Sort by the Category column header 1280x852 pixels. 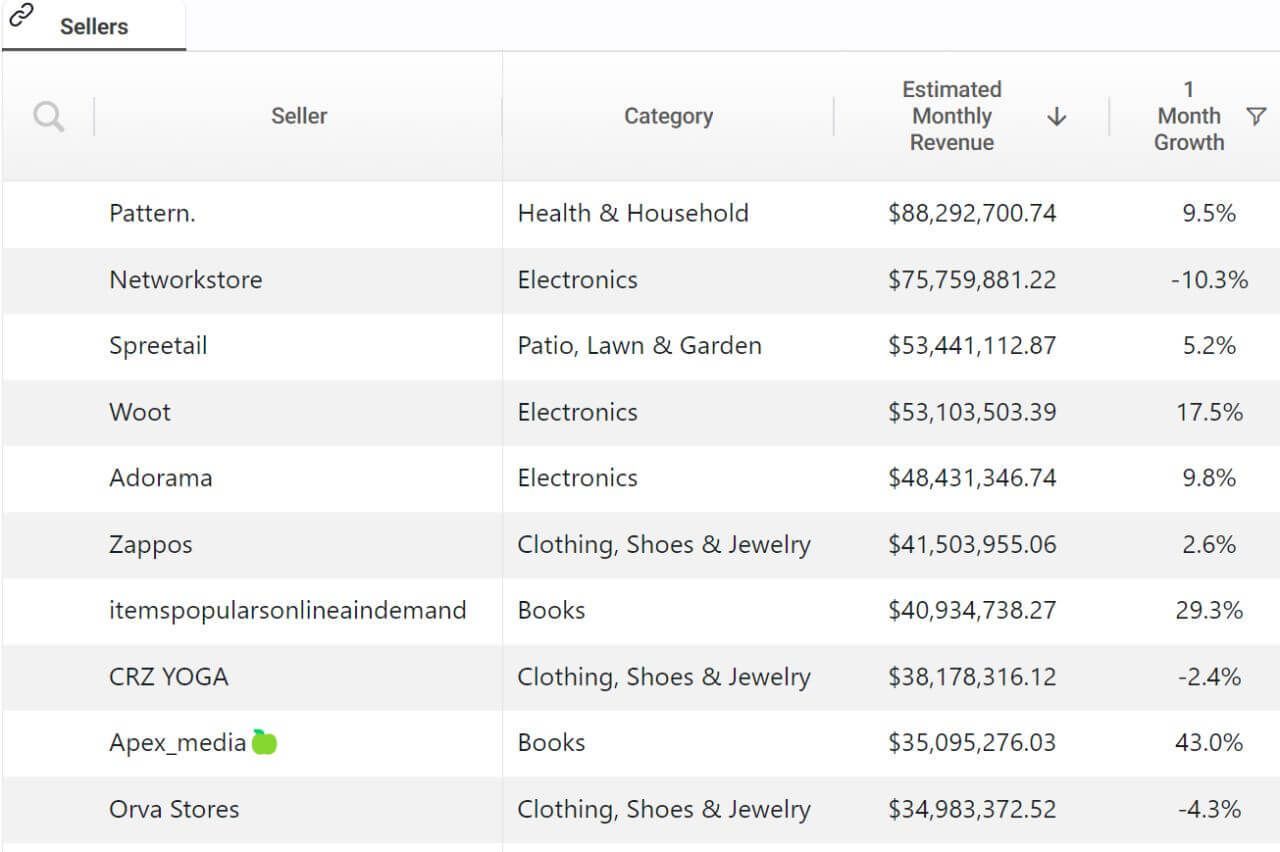pyautogui.click(x=668, y=116)
